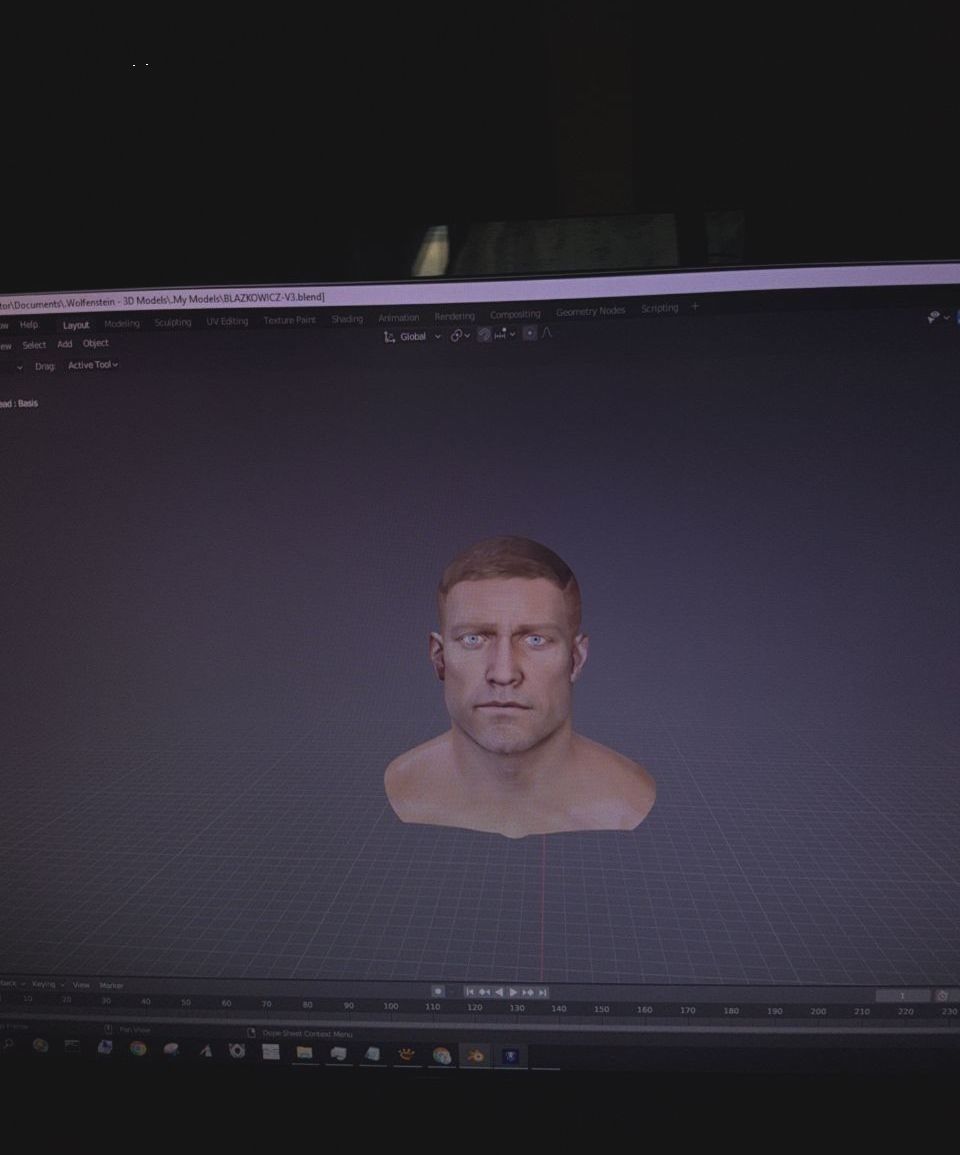960x1155 pixels.
Task: Toggle the preview range clock icon
Action: pos(942,995)
